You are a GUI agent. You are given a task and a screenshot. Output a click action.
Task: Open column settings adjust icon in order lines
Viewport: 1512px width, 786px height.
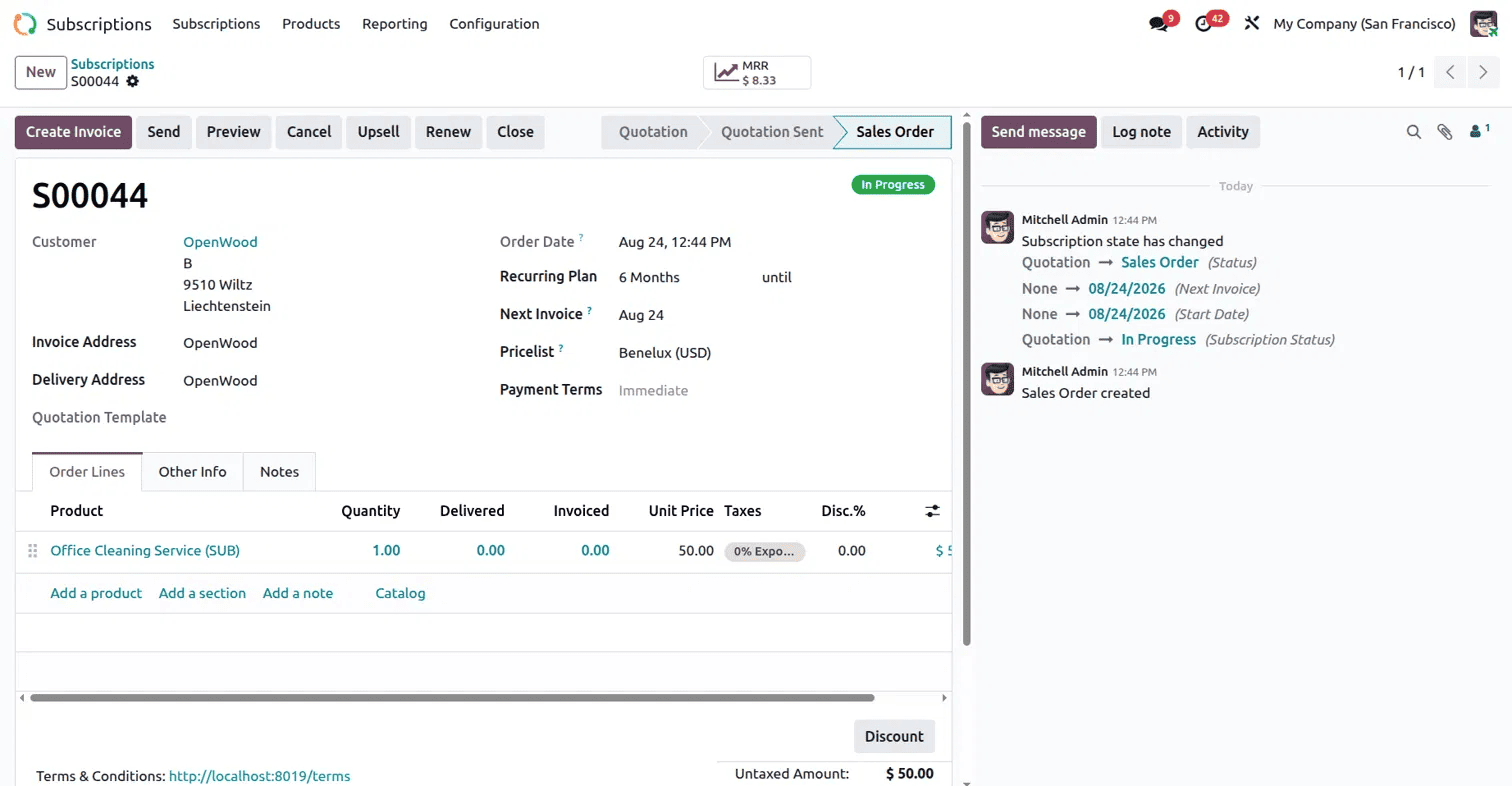tap(932, 511)
